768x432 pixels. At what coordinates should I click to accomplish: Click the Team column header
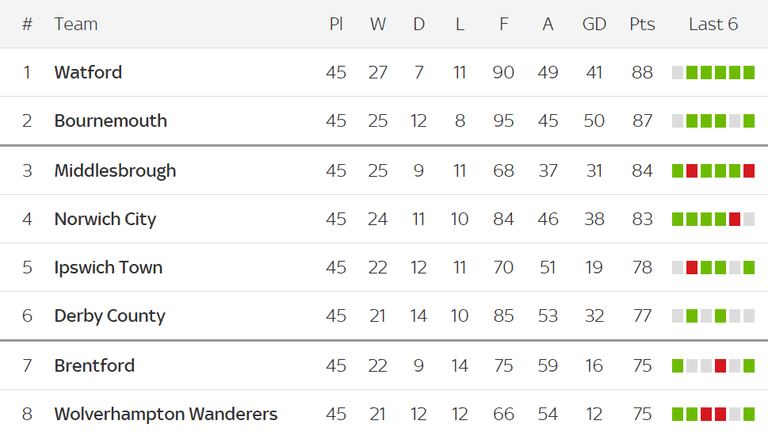(x=76, y=24)
